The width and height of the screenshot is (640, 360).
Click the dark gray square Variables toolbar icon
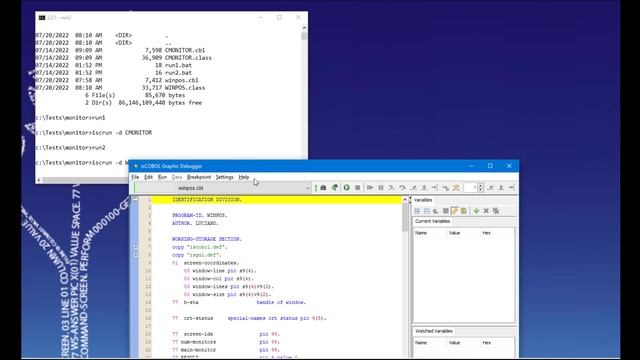pyautogui.click(x=446, y=211)
